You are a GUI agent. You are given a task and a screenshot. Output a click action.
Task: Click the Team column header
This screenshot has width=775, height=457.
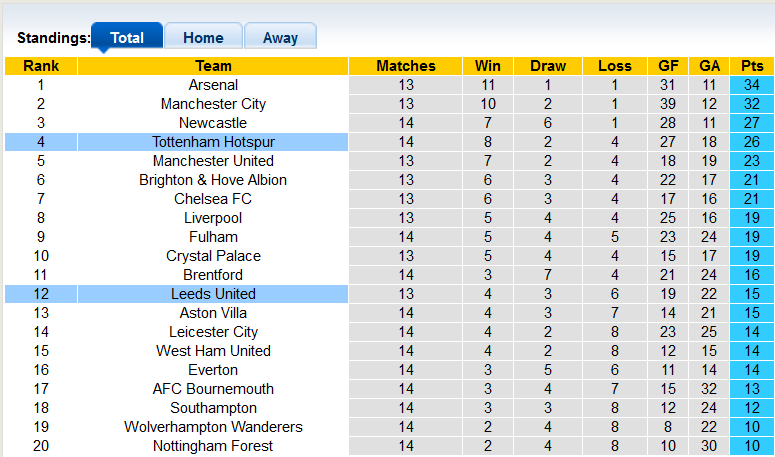coord(213,66)
